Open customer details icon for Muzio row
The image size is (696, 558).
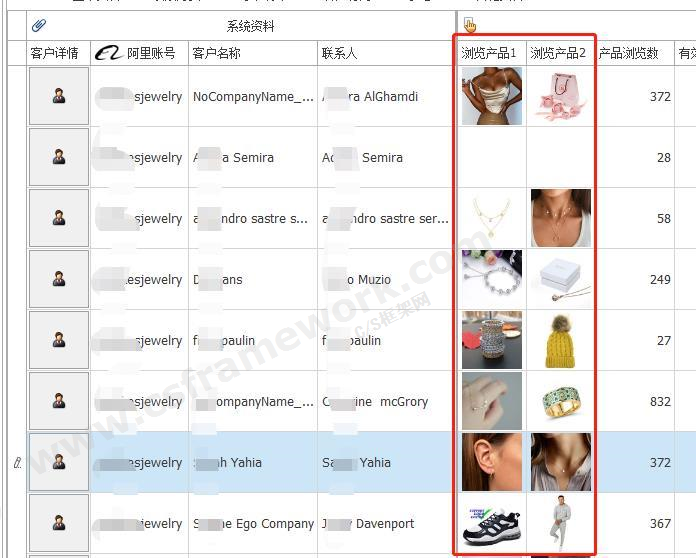pyautogui.click(x=58, y=280)
